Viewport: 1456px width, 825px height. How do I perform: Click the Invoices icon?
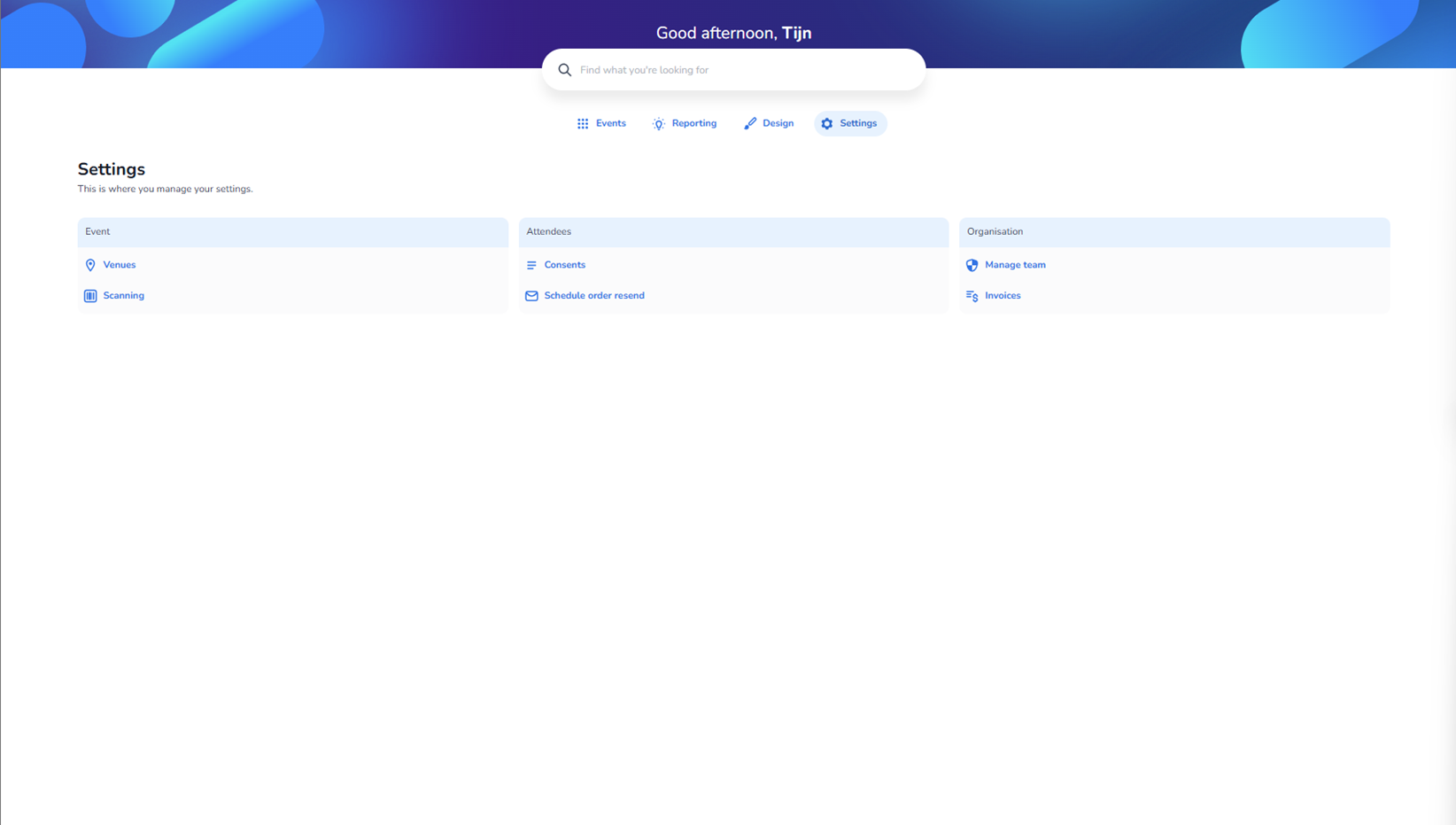click(972, 296)
